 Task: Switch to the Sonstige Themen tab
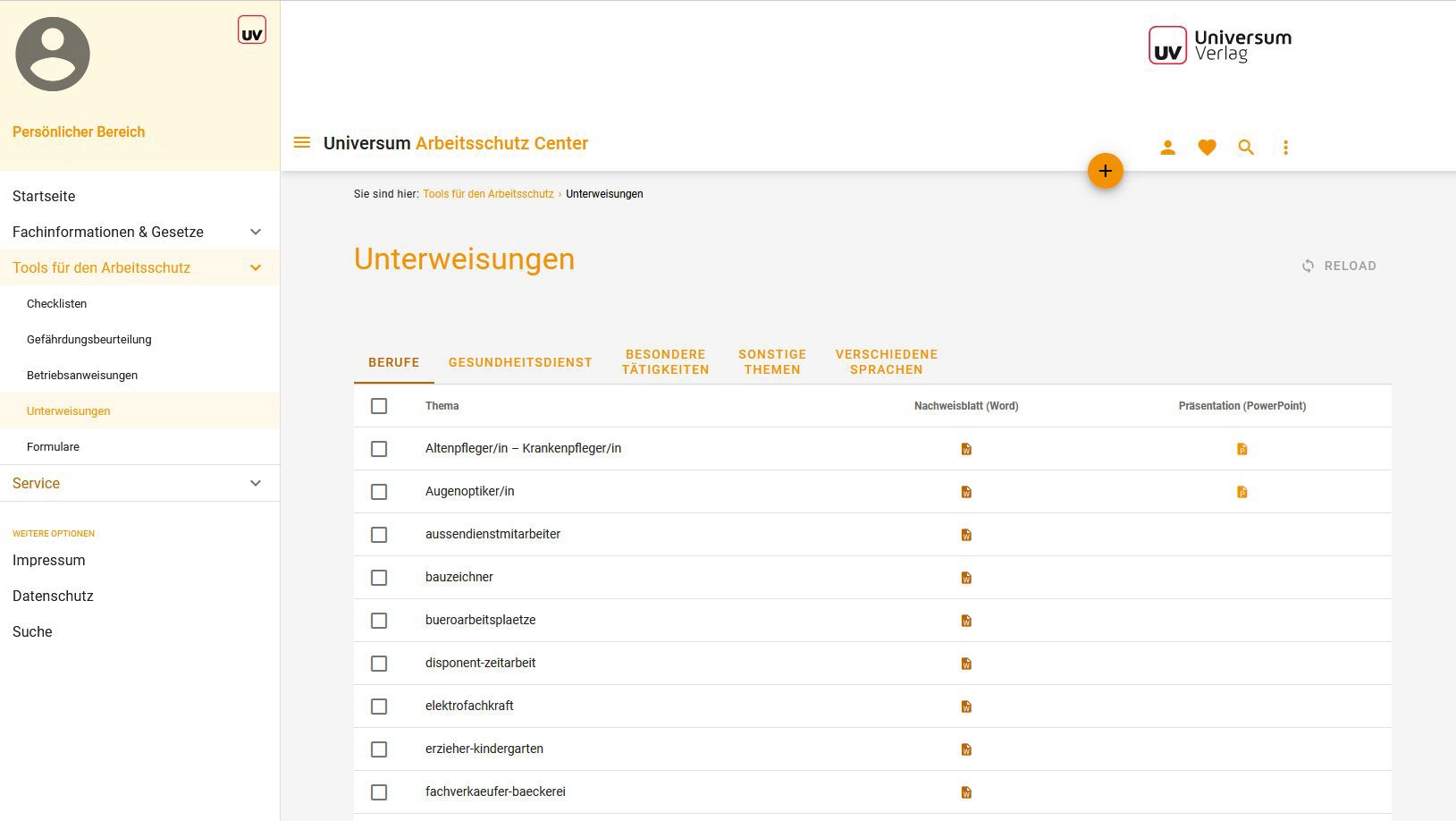[772, 362]
